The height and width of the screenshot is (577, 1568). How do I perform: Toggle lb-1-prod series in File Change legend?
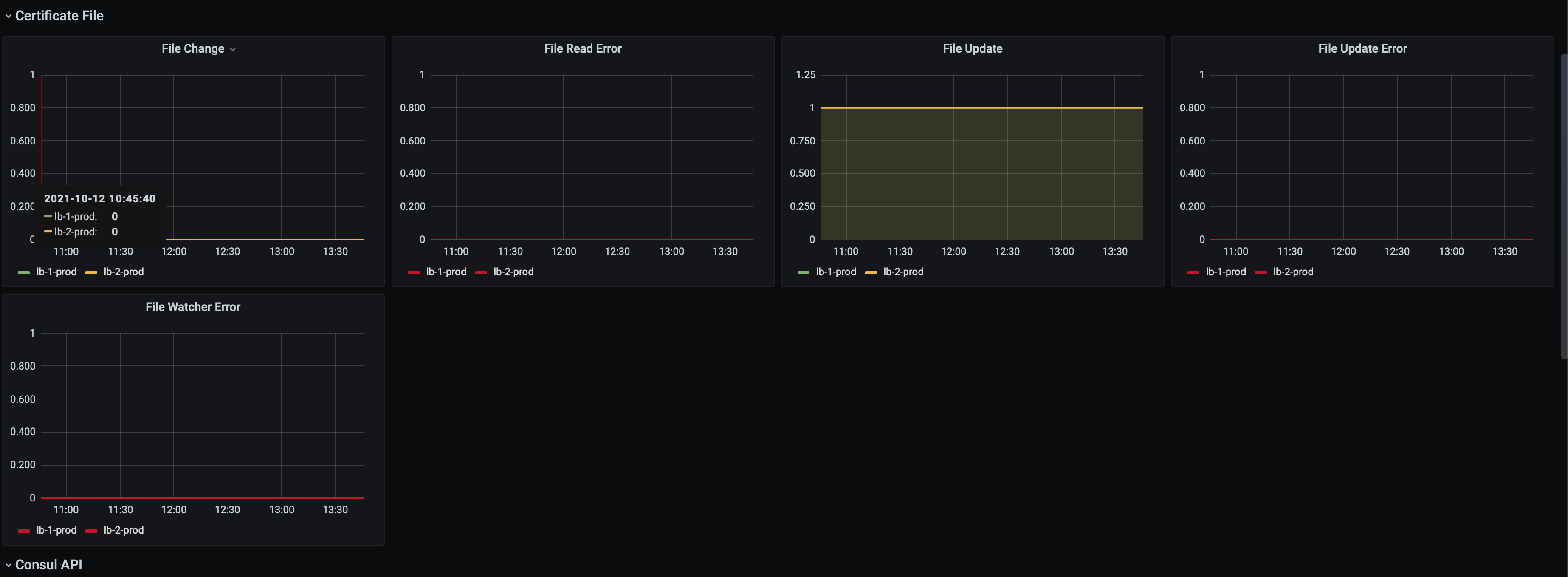(x=56, y=272)
